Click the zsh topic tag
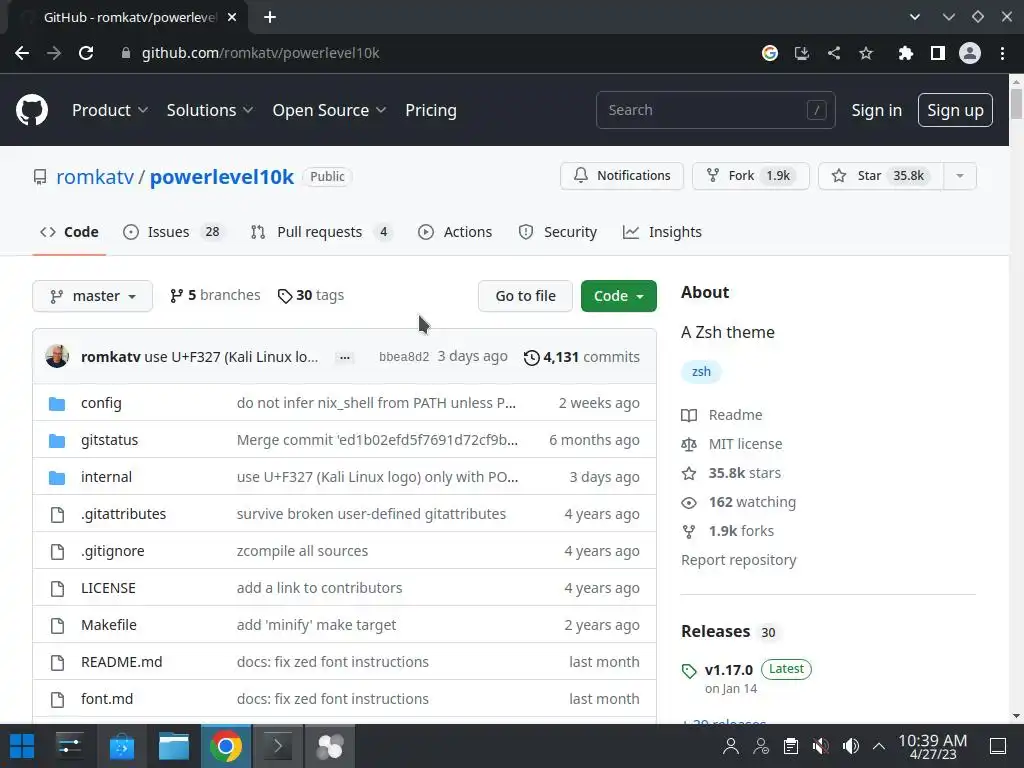Viewport: 1024px width, 768px height. 701,372
